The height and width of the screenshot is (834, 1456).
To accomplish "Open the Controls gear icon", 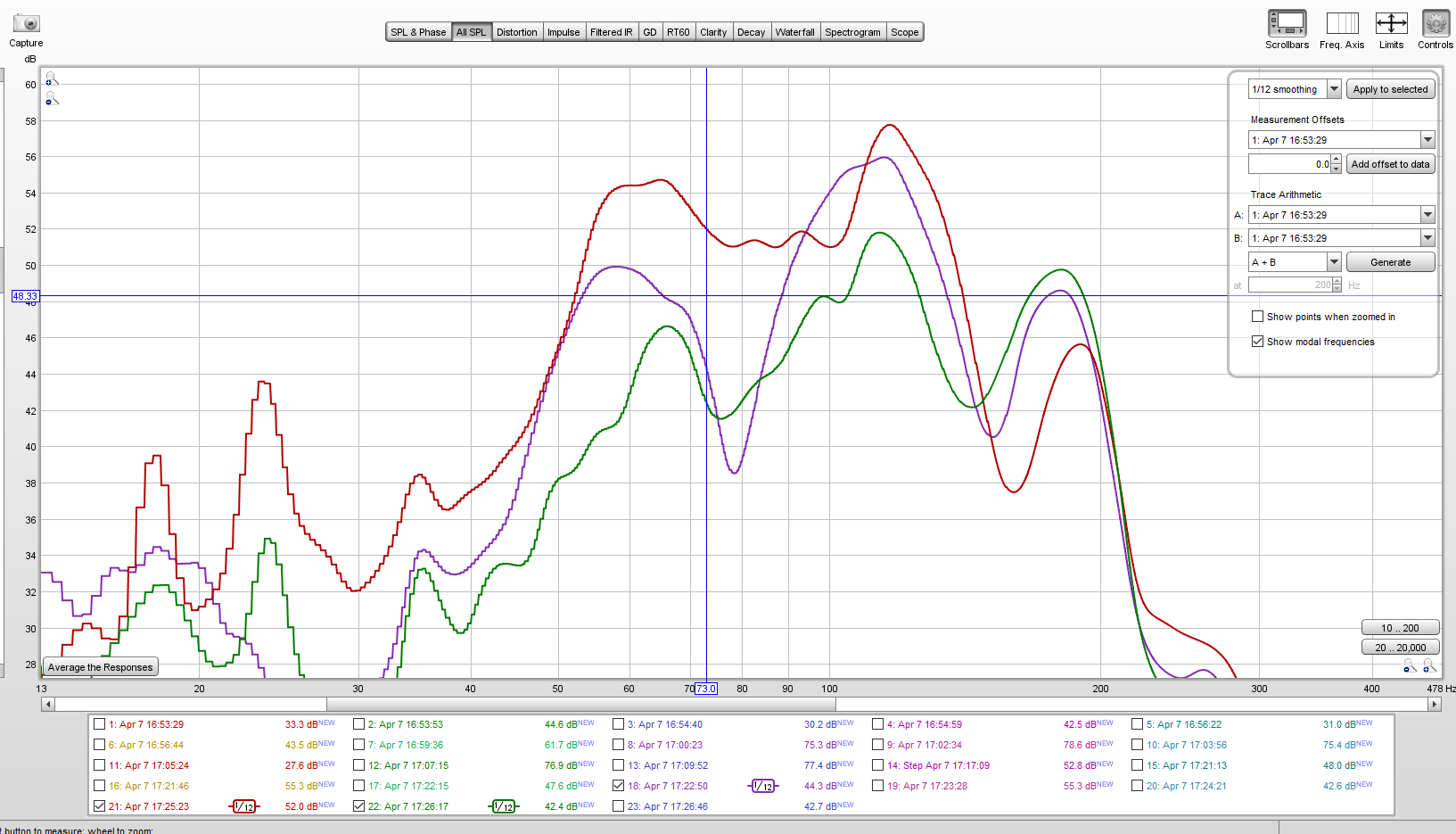I will [x=1435, y=23].
